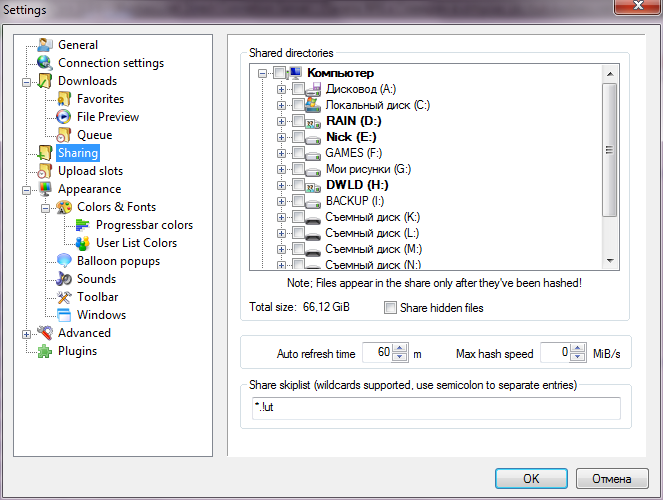Click the Компьютер computer icon
The width and height of the screenshot is (663, 500).
click(x=295, y=73)
